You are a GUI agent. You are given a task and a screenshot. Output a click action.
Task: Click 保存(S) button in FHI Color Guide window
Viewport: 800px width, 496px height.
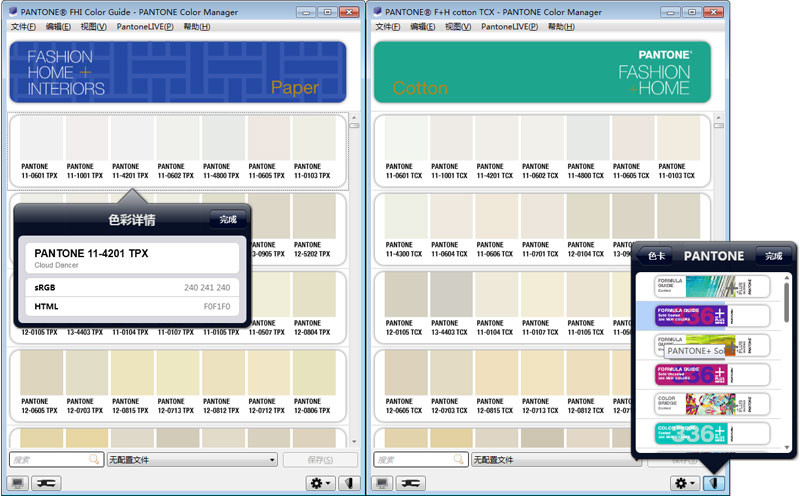(x=320, y=460)
